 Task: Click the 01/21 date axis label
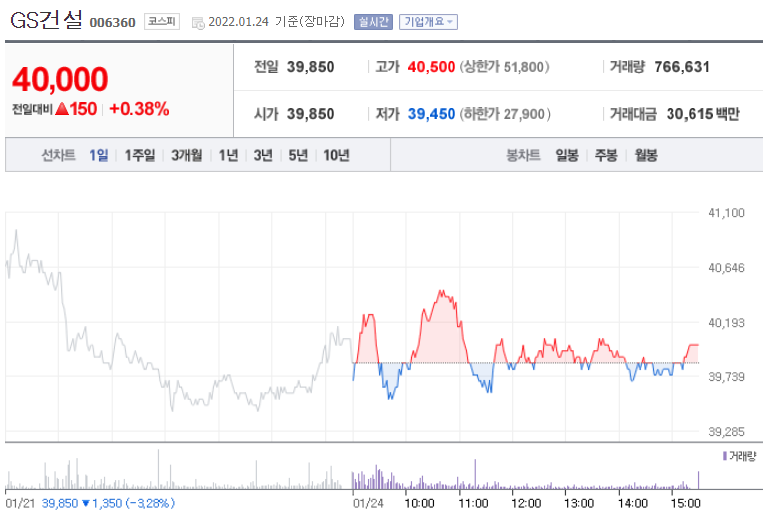20,503
